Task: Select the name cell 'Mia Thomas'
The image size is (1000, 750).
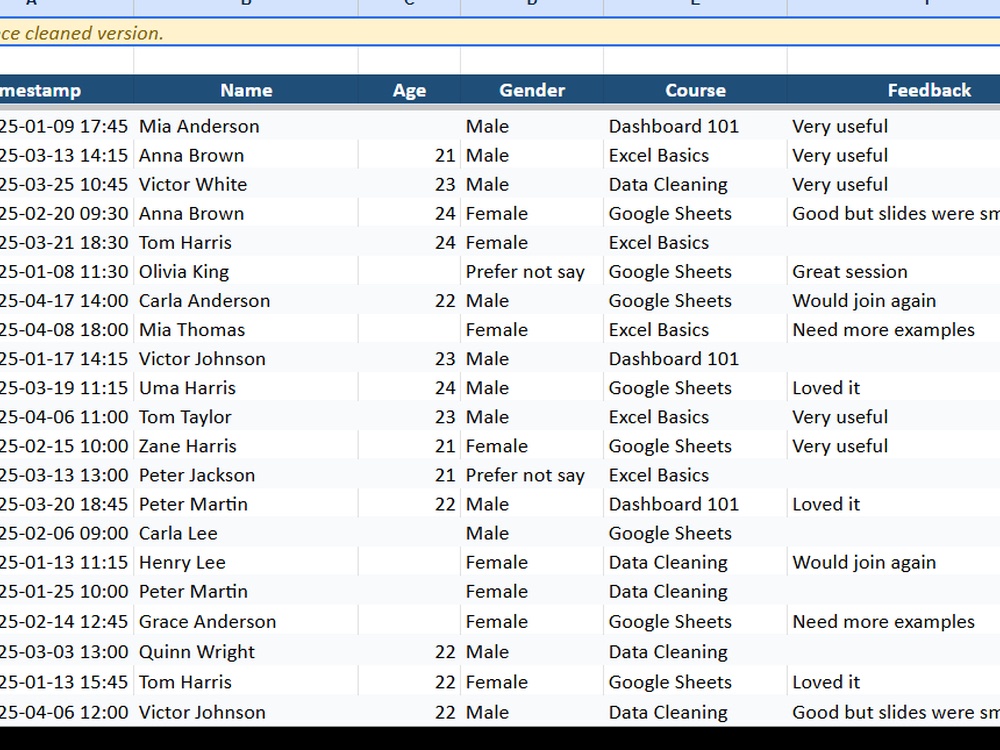Action: point(246,330)
